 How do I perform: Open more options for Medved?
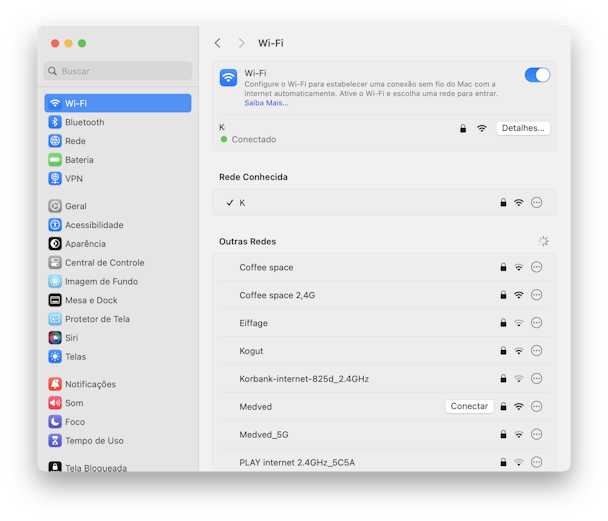coord(536,406)
